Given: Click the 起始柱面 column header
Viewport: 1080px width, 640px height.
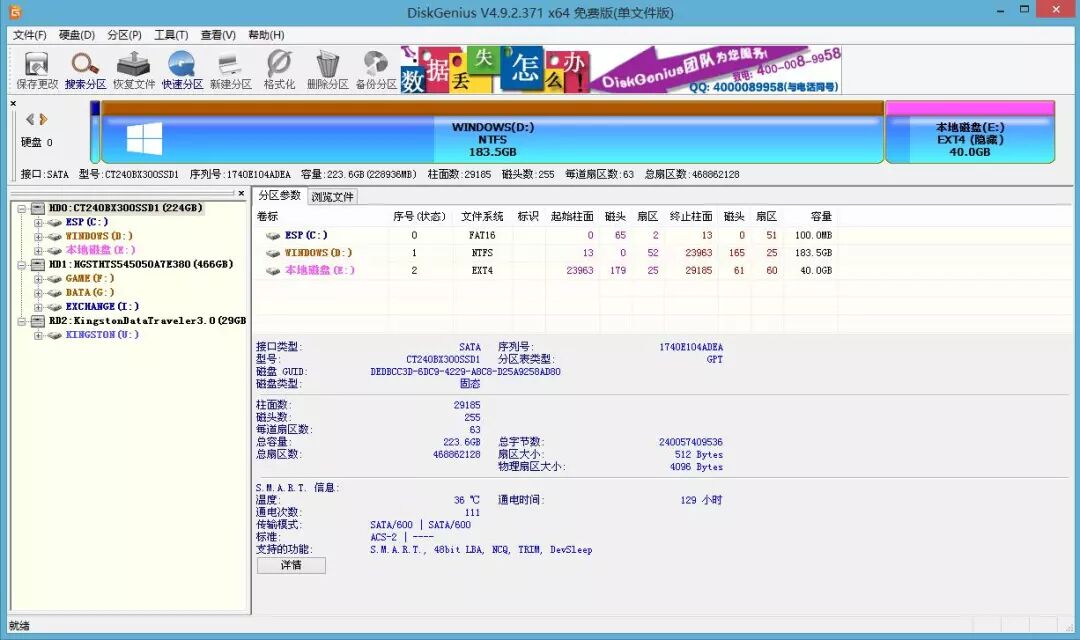Looking at the screenshot, I should pos(572,216).
